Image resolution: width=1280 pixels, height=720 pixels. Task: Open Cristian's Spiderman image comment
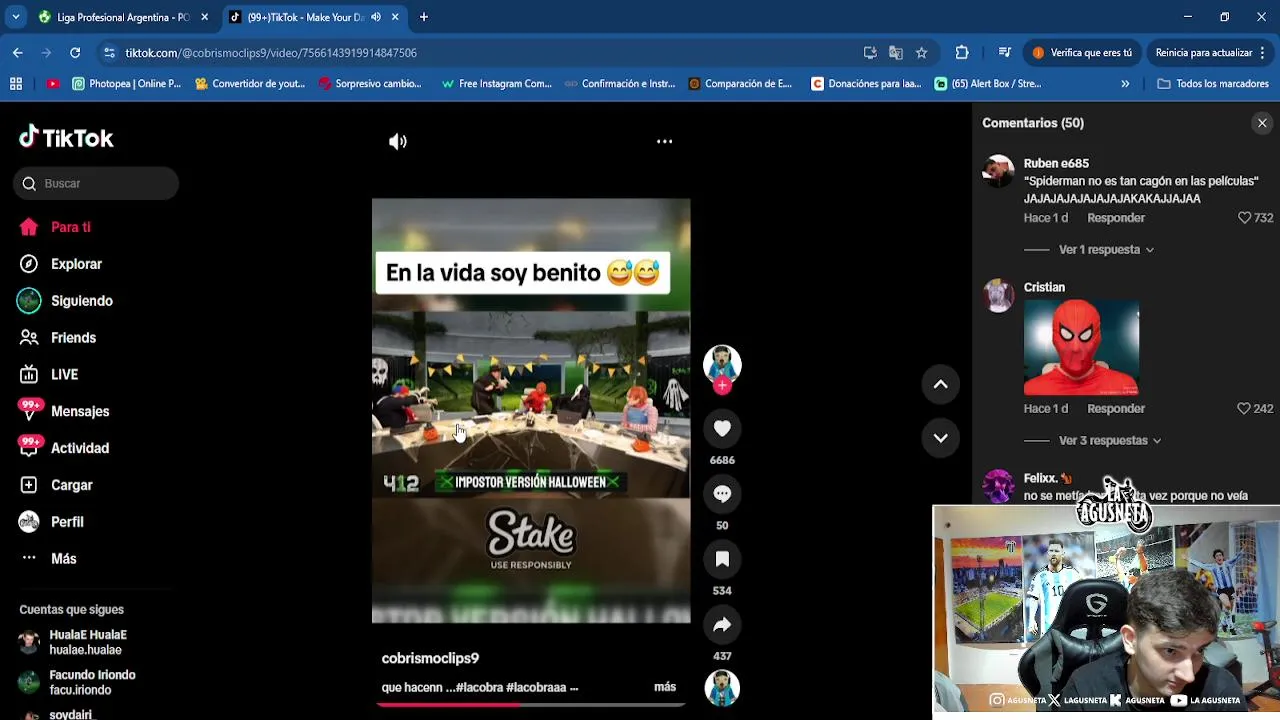(x=1081, y=347)
